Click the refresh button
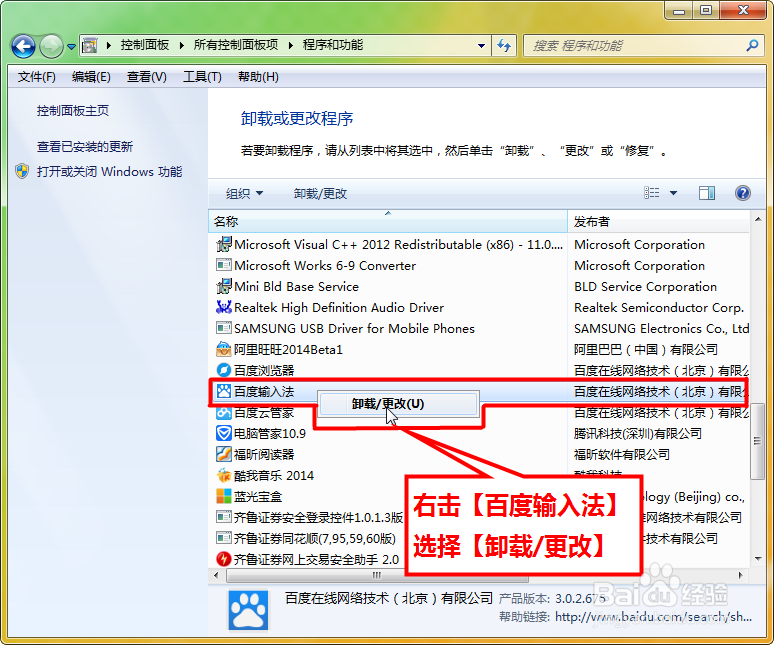774x645 pixels. click(x=504, y=46)
